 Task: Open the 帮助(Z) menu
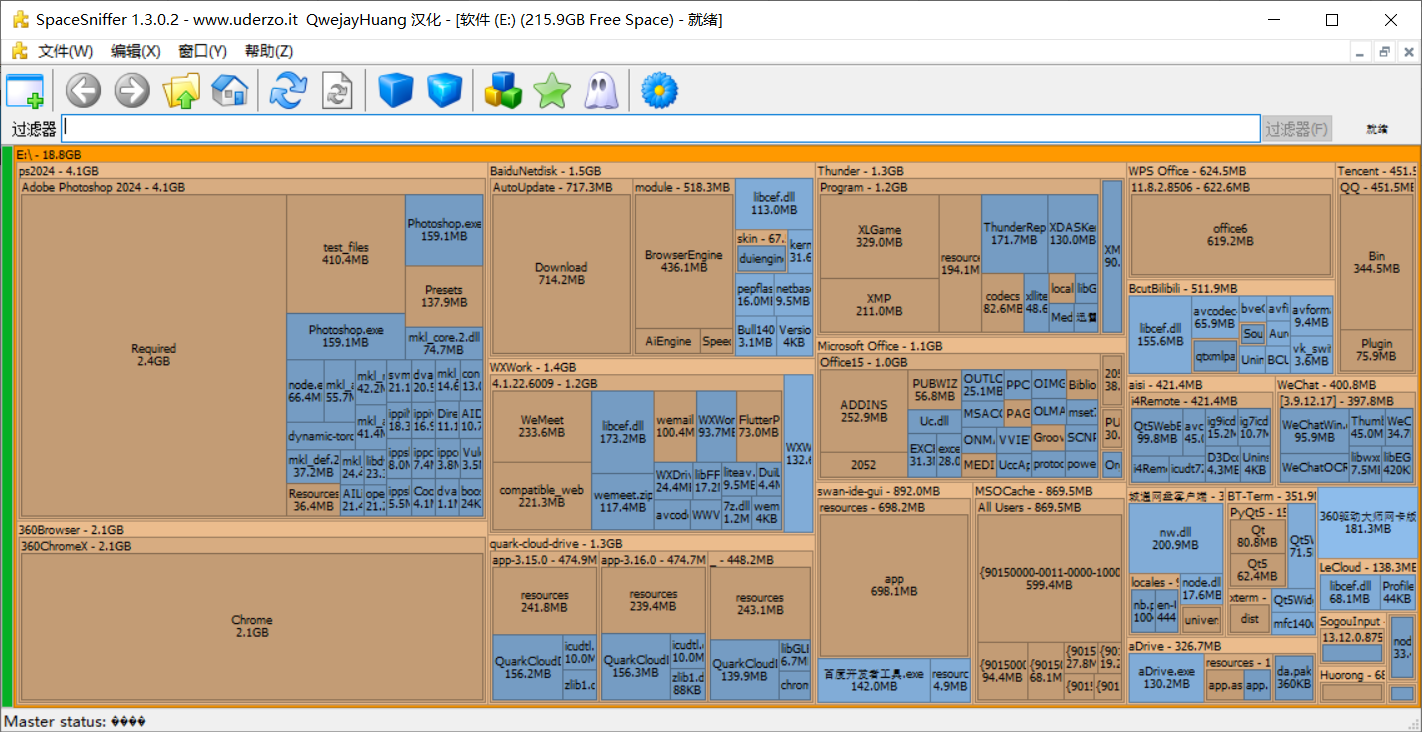(x=269, y=51)
